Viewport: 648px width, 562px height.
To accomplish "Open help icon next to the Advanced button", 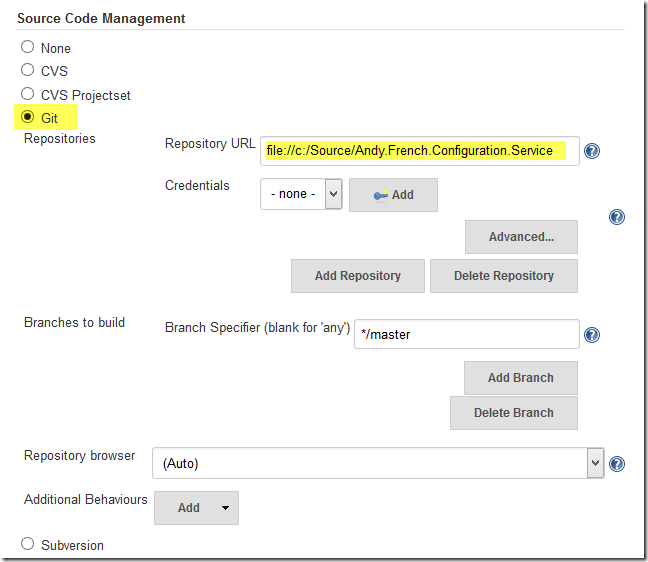I will tap(617, 217).
